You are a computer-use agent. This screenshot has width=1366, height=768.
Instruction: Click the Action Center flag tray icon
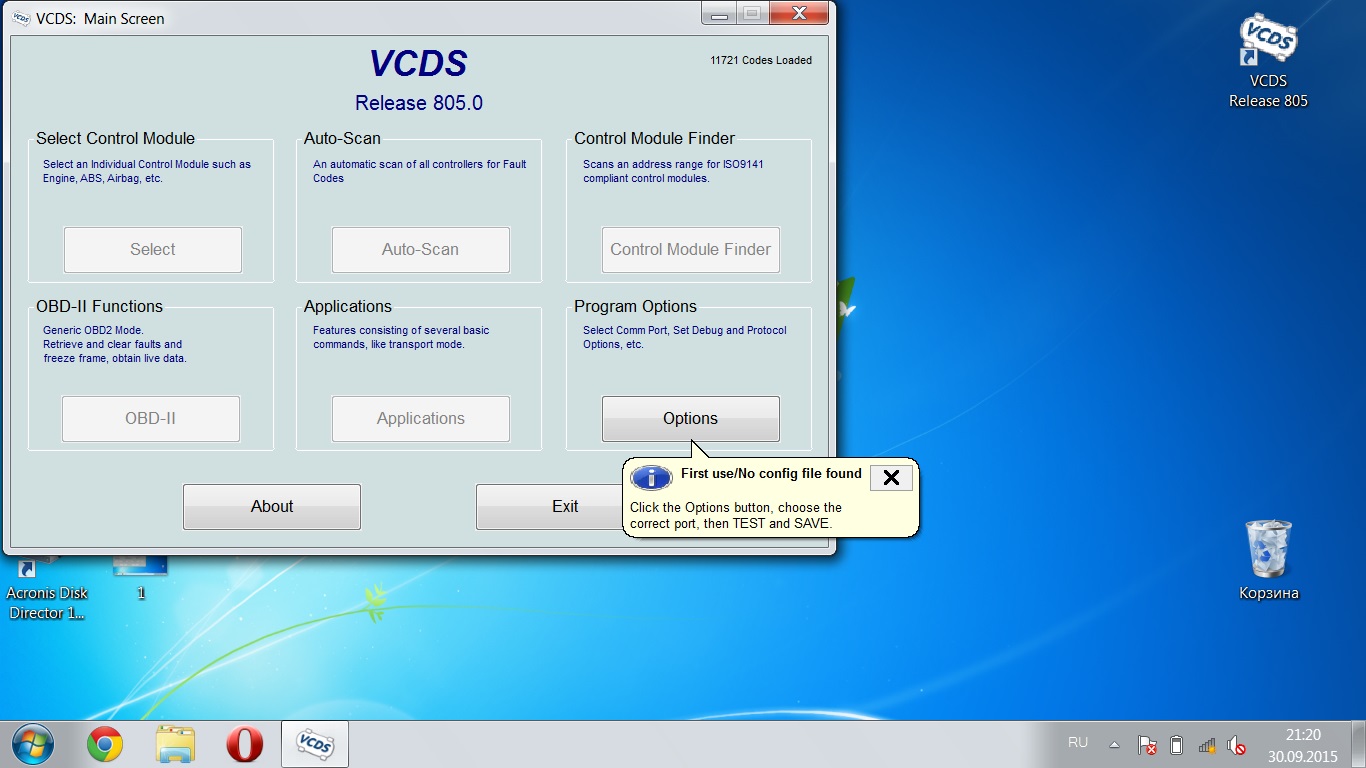click(1147, 745)
